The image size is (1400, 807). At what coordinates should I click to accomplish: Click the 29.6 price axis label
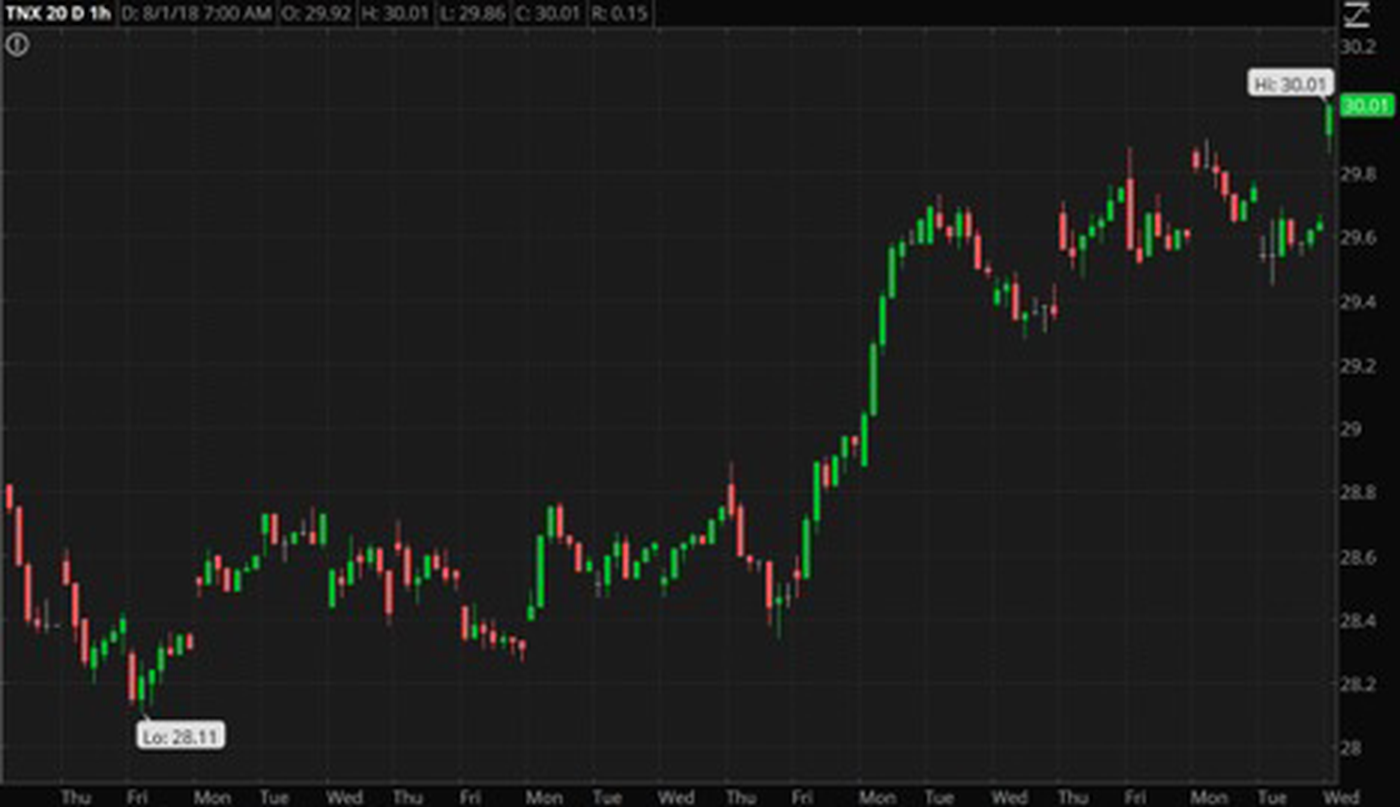click(x=1357, y=238)
